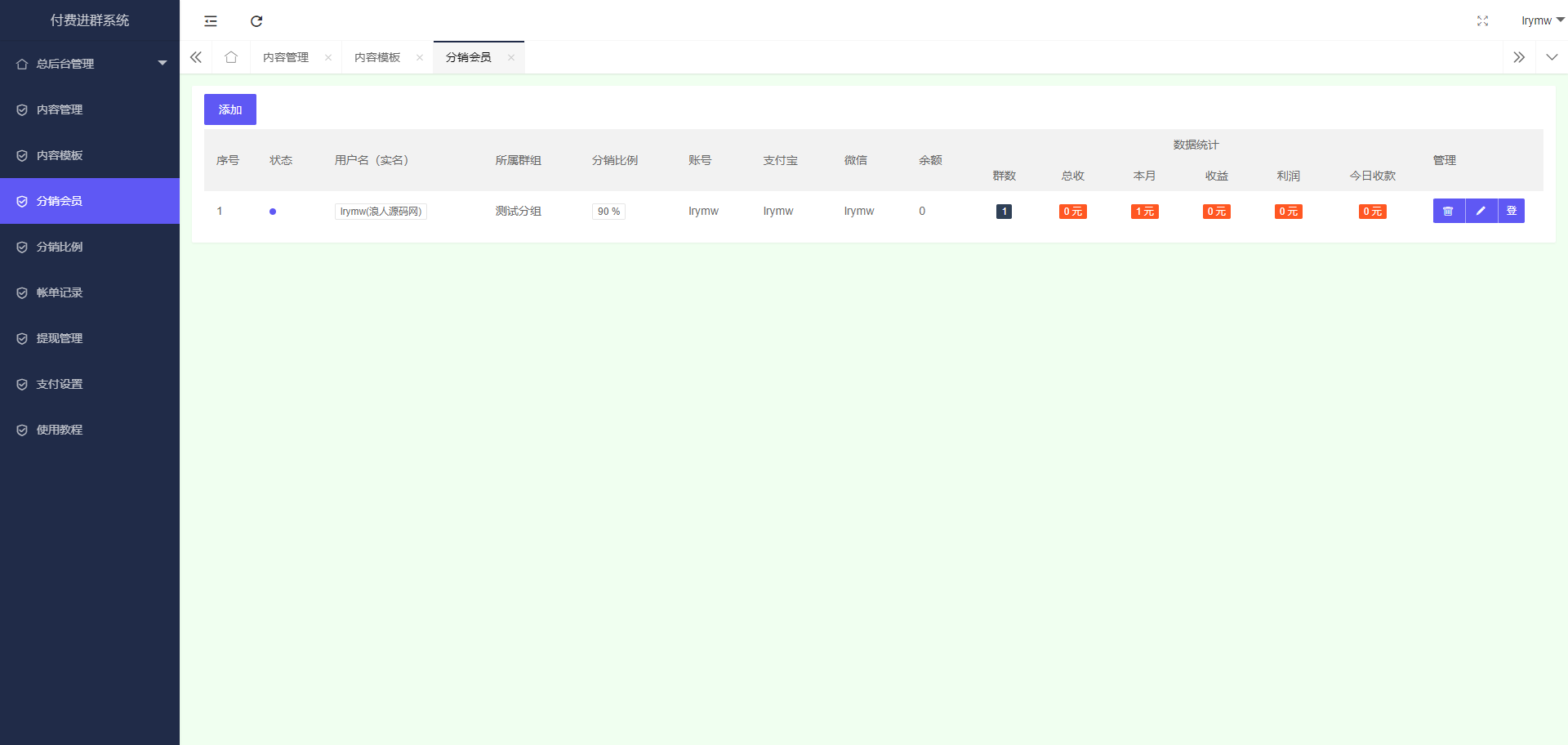
Task: Click the refresh page icon
Action: point(256,21)
